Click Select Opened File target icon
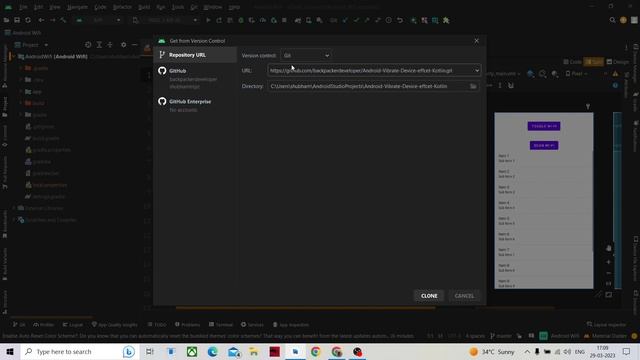Screen dimensions: 640x360 tap(88, 45)
